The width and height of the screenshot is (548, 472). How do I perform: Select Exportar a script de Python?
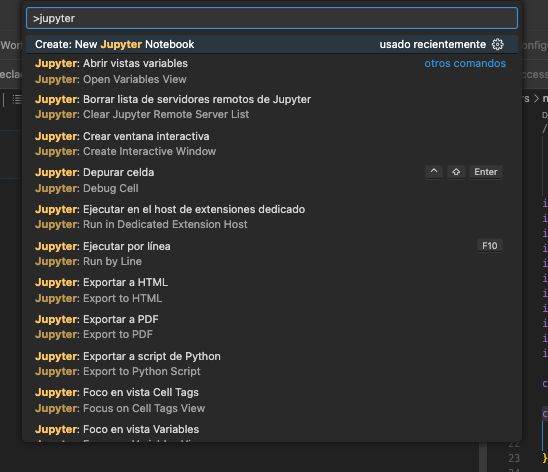pyautogui.click(x=272, y=364)
